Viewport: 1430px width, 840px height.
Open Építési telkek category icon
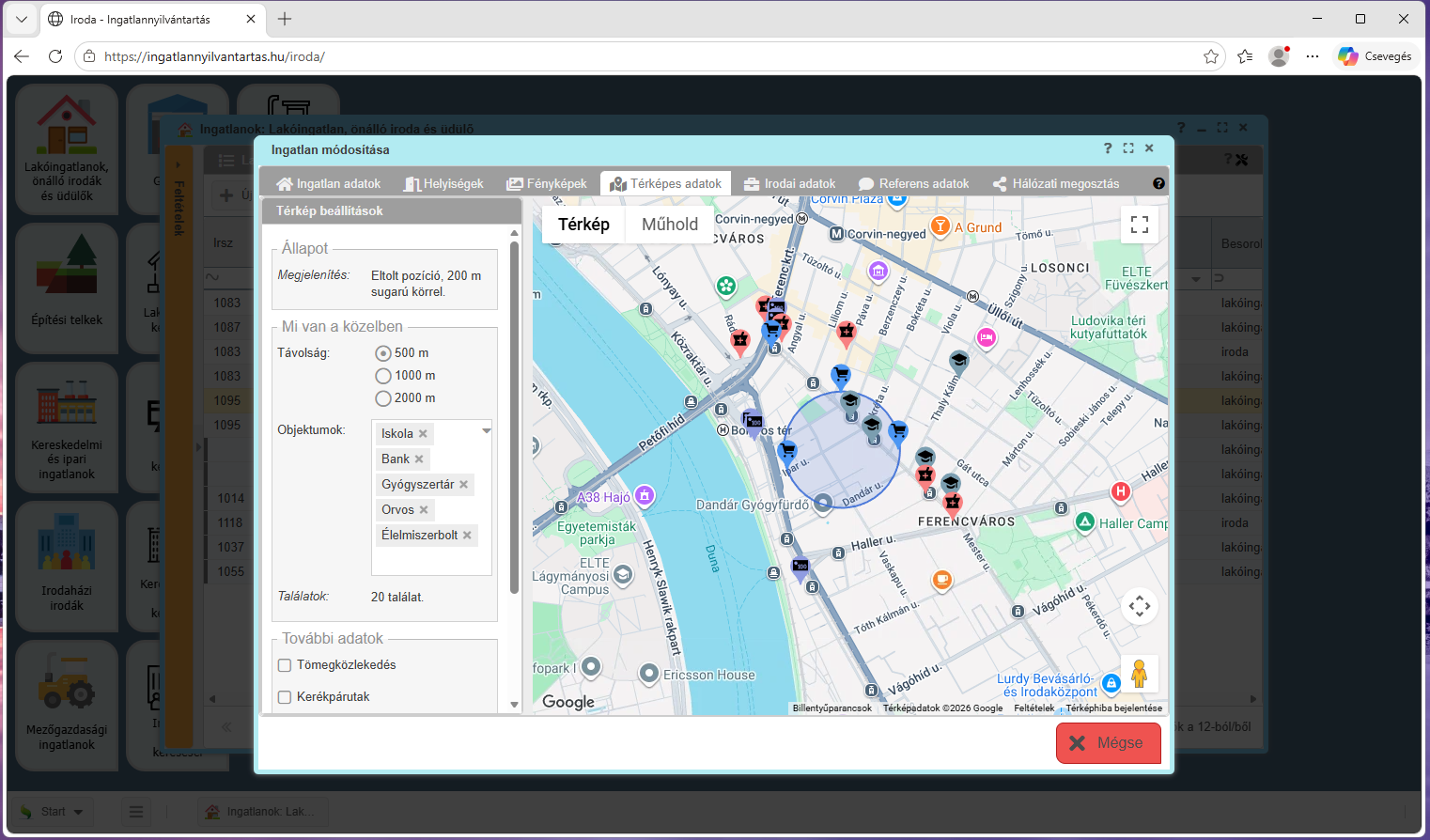coord(67,288)
